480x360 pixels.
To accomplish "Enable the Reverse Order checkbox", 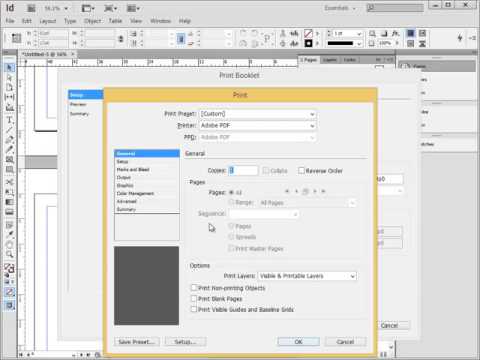I will pyautogui.click(x=301, y=171).
